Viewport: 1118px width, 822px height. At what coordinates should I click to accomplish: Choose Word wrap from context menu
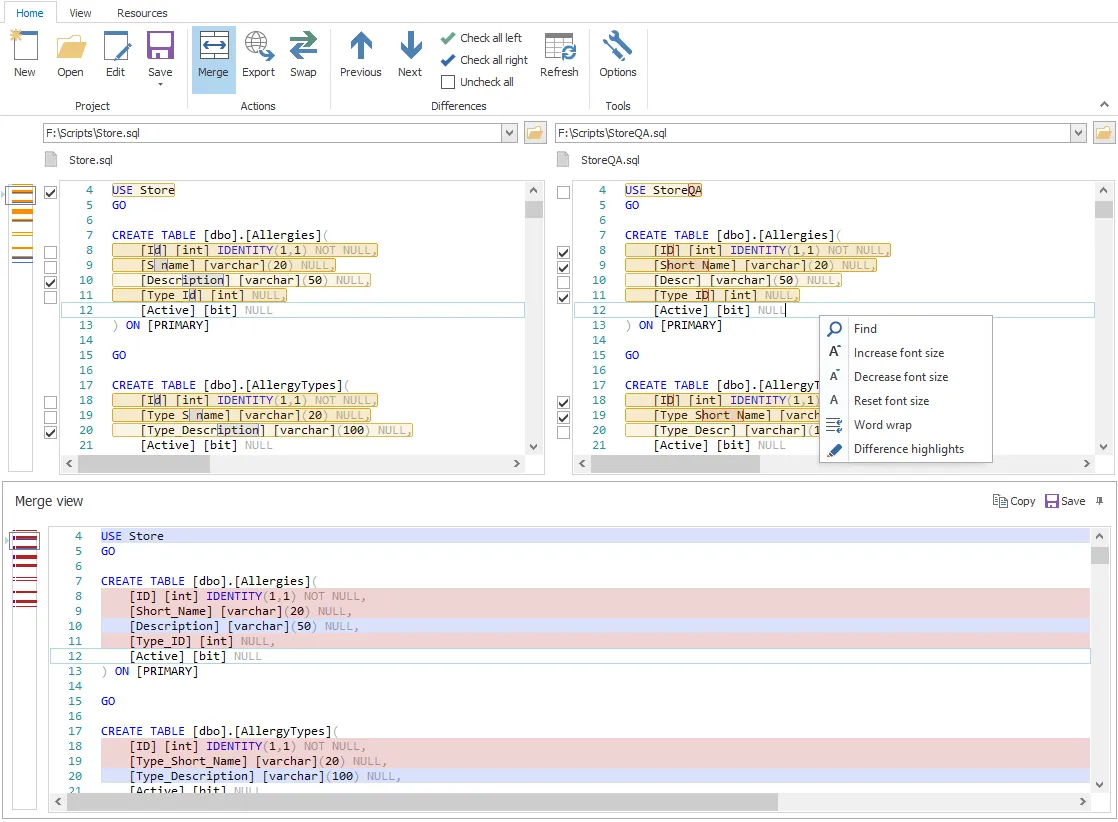click(x=882, y=425)
